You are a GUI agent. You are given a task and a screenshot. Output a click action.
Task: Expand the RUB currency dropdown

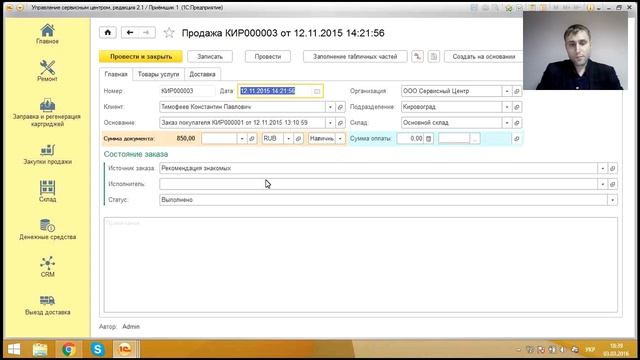click(288, 138)
